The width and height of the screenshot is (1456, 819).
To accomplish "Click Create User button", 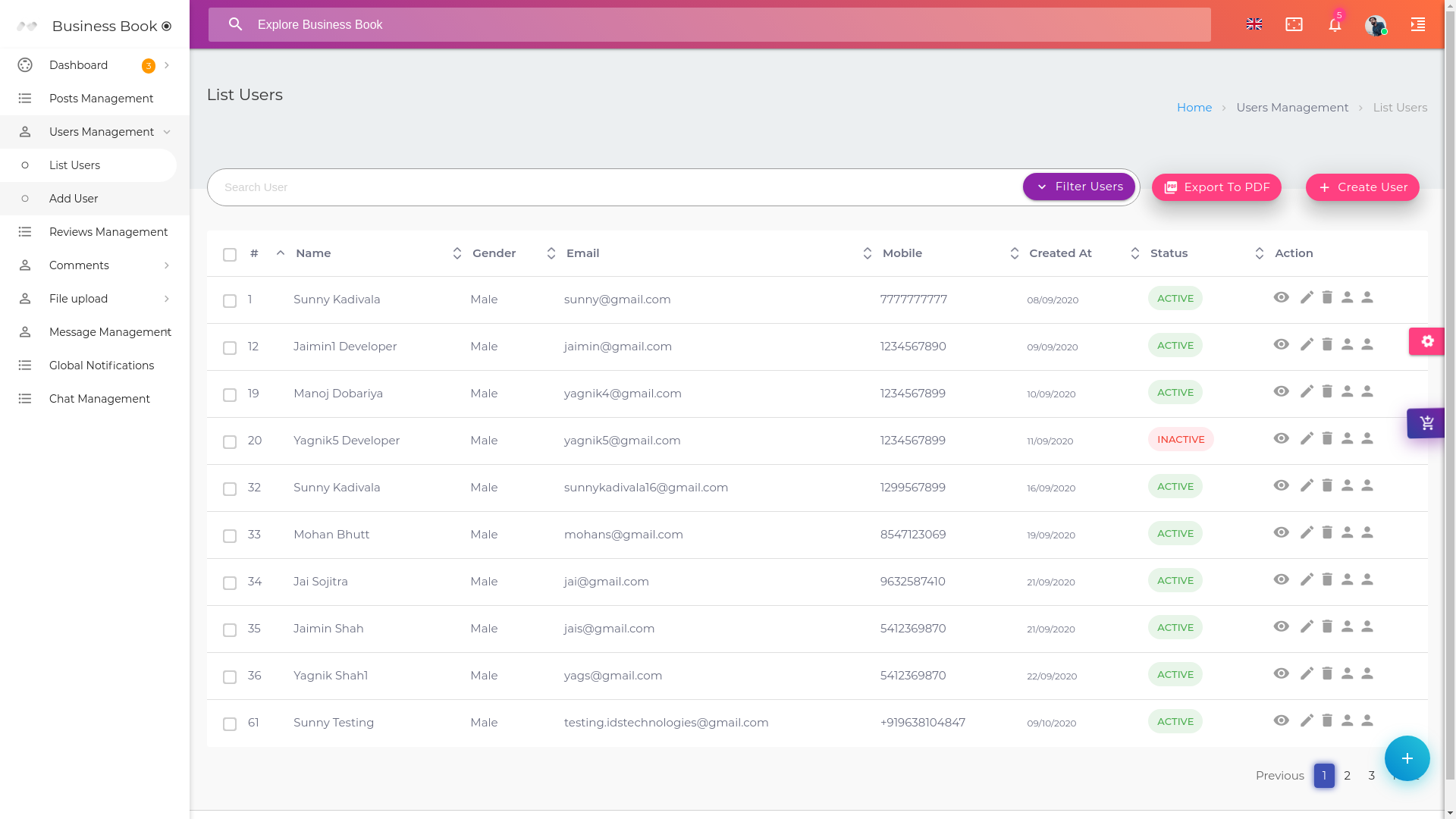I will (x=1362, y=187).
